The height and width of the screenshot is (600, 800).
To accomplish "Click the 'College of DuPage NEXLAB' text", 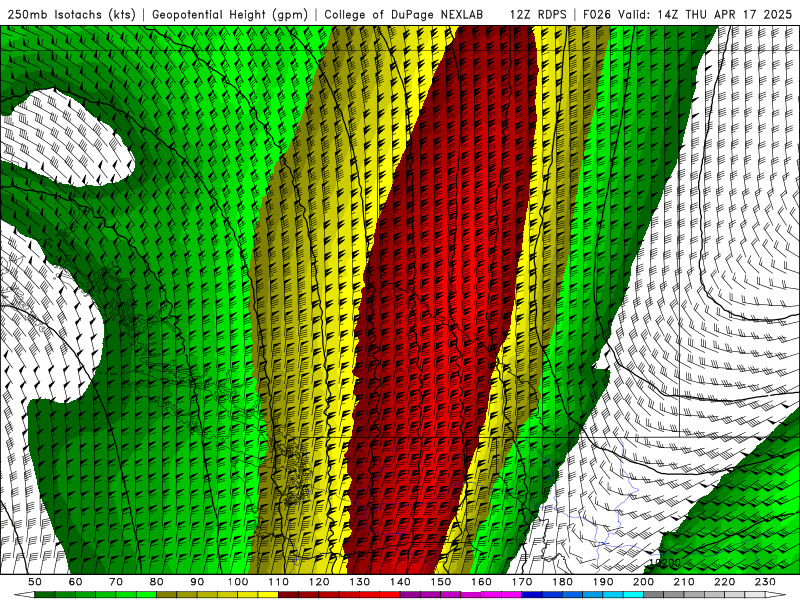I will [404, 14].
